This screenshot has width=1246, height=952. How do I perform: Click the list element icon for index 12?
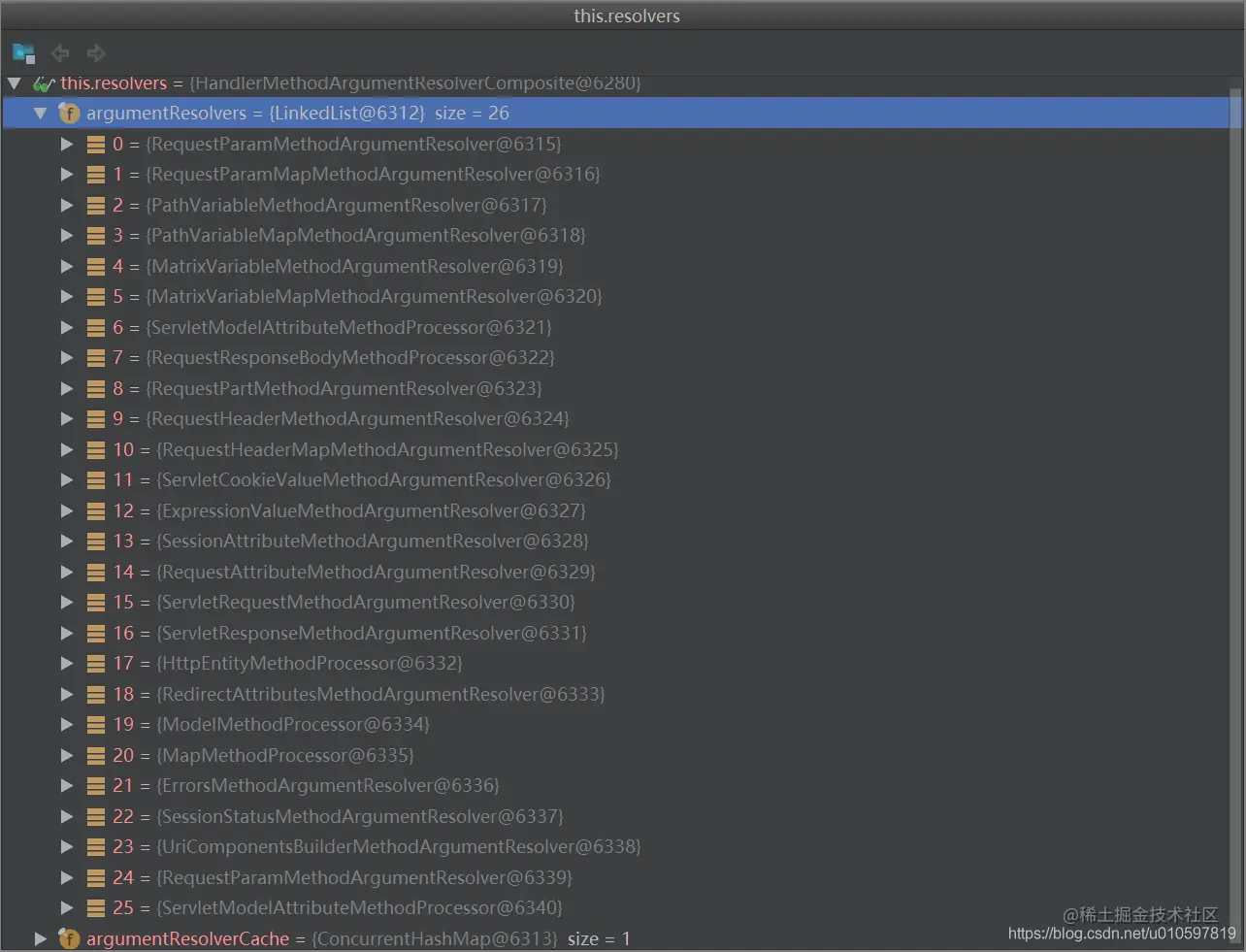click(x=96, y=510)
